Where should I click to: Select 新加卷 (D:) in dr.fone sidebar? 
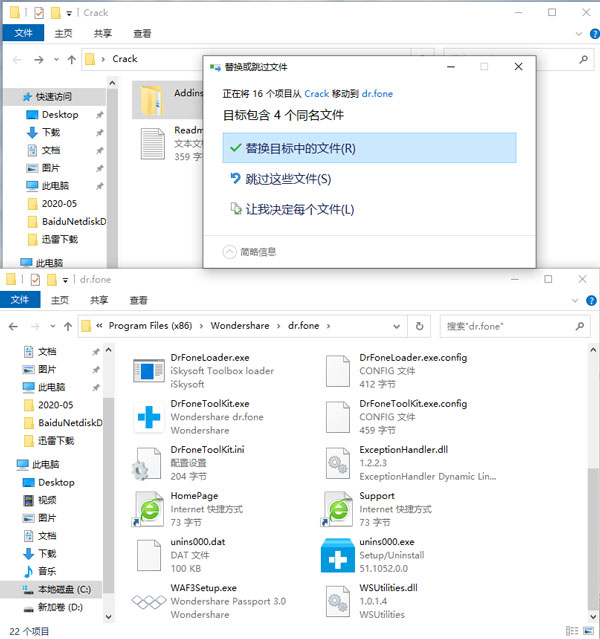60,607
